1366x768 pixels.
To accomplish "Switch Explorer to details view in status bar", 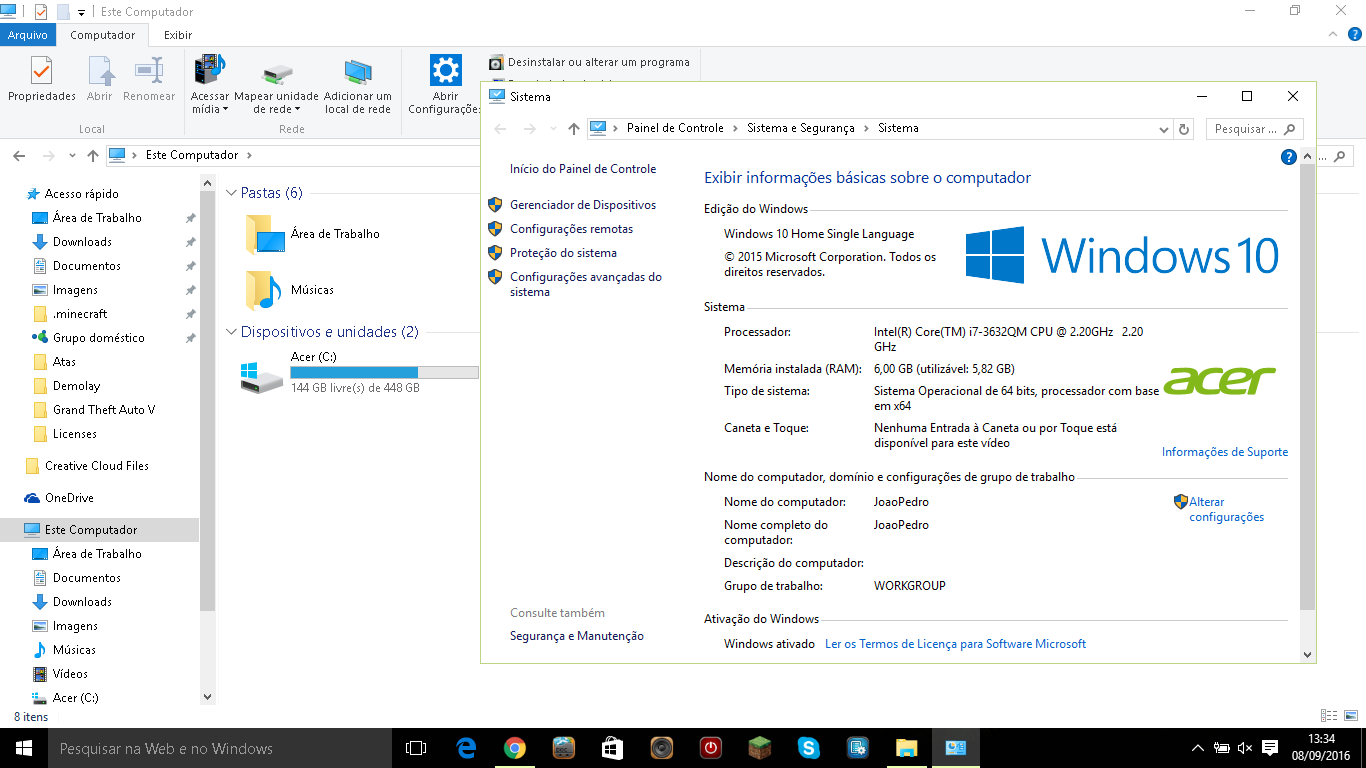I will pyautogui.click(x=1328, y=715).
